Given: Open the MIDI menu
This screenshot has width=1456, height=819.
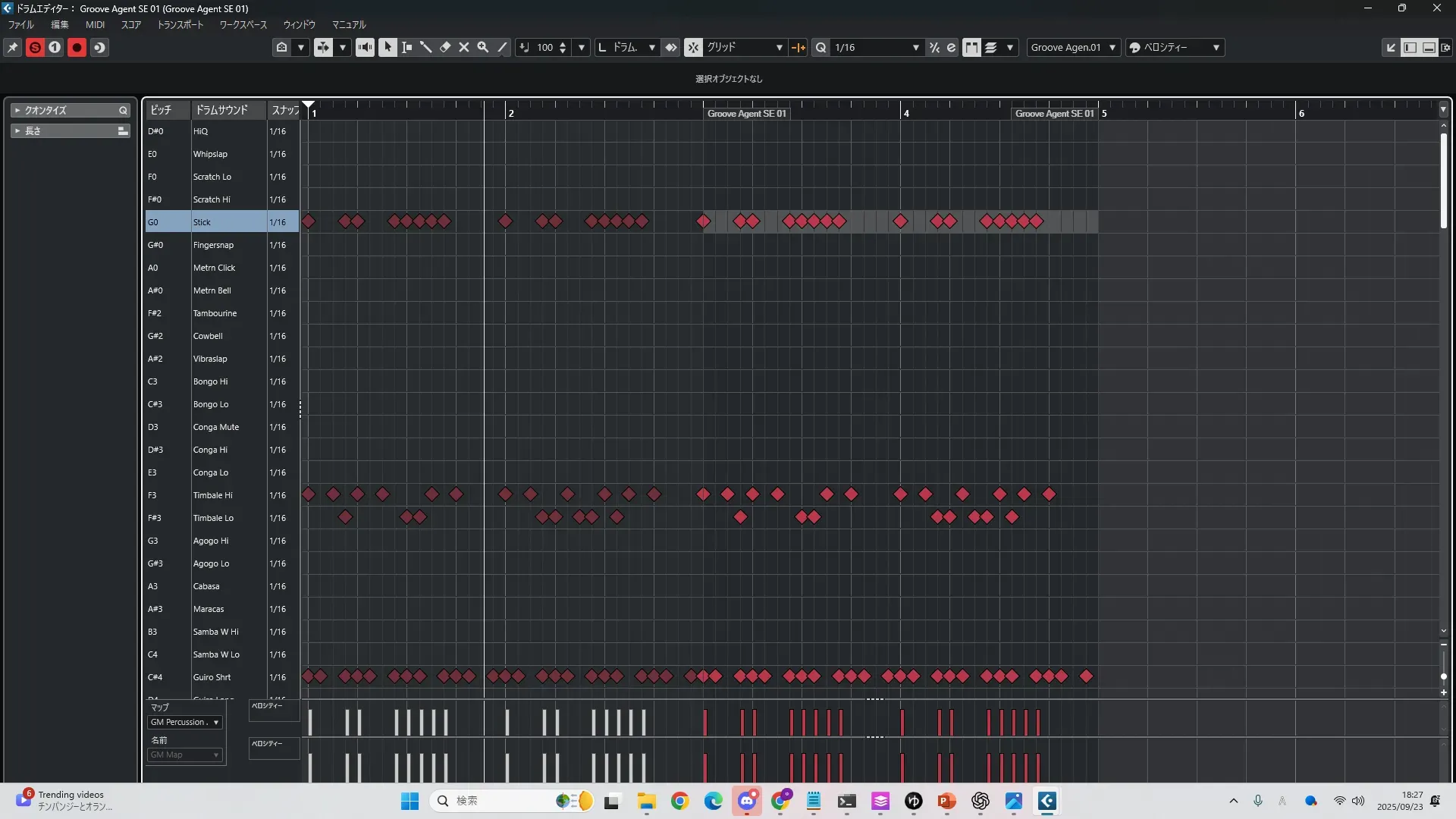Looking at the screenshot, I should tap(95, 24).
